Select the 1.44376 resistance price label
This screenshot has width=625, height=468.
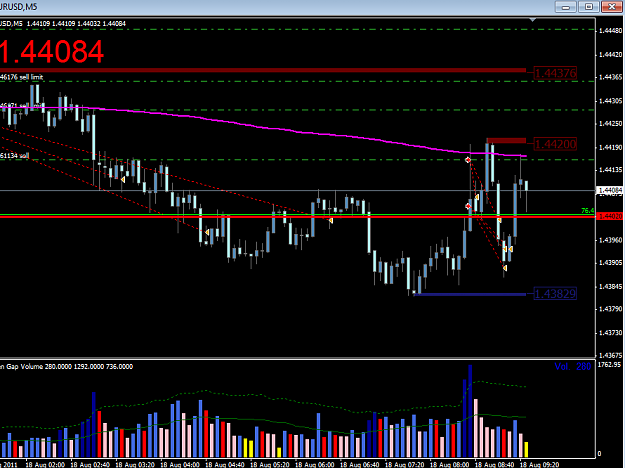(555, 73)
